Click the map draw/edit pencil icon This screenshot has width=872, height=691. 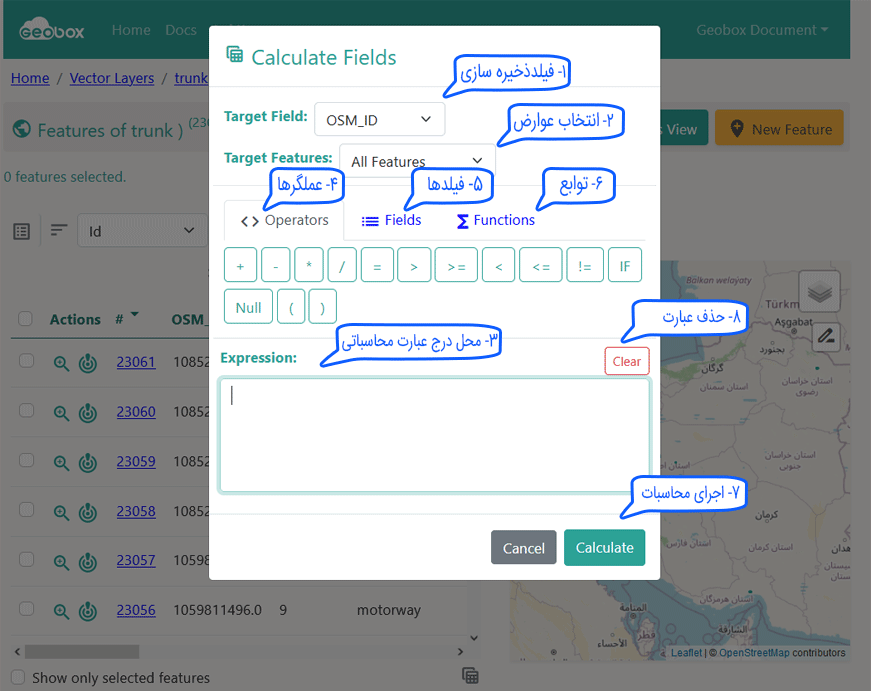click(x=826, y=337)
